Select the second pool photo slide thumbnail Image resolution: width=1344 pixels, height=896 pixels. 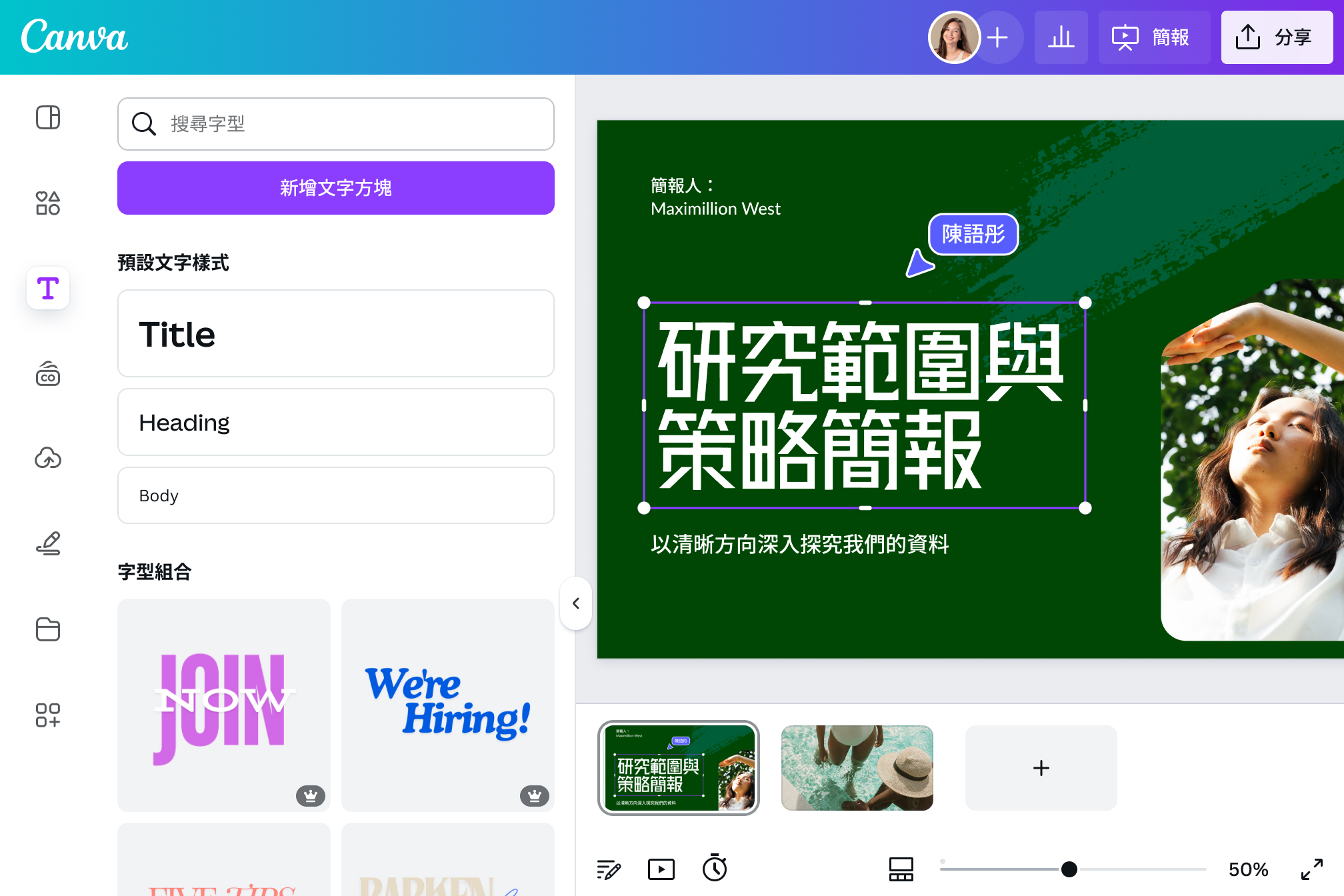857,768
